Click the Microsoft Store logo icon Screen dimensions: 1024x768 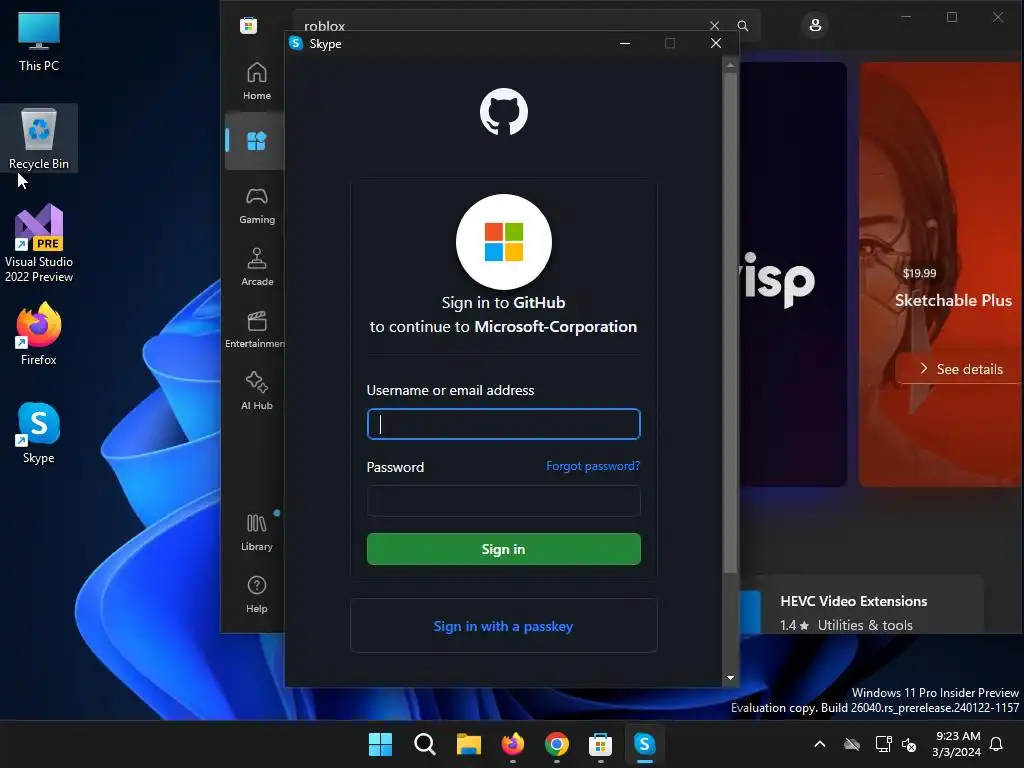248,26
